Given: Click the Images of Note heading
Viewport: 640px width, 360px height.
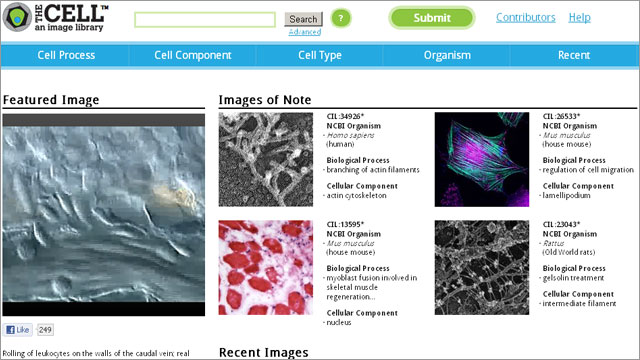Looking at the screenshot, I should 265,100.
